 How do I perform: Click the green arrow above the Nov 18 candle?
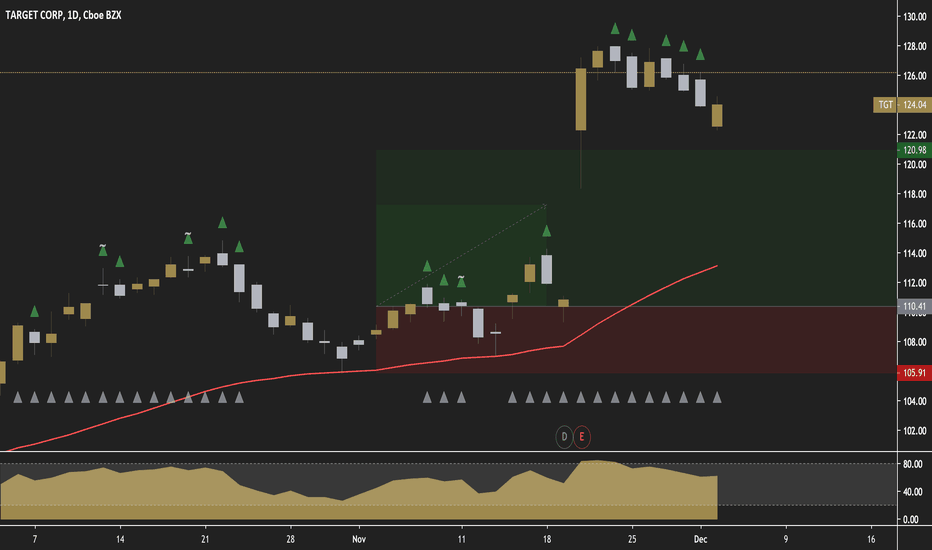546,231
